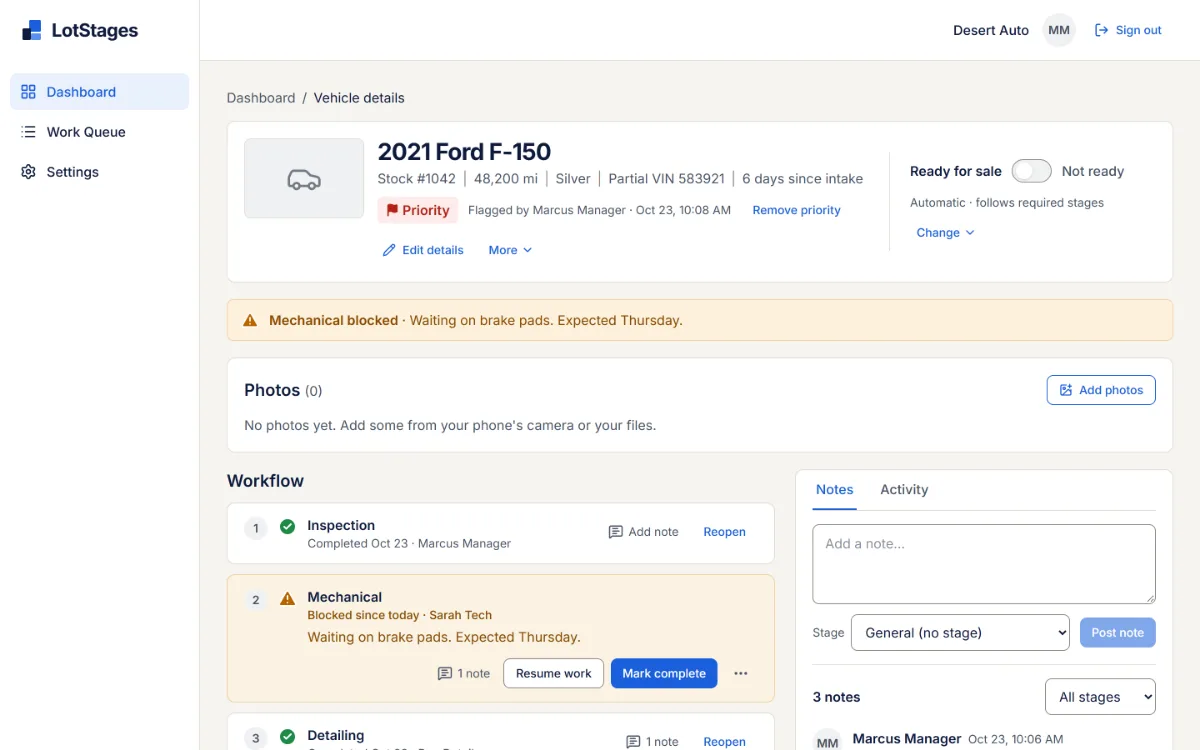Edit details of the F-150
The image size is (1200, 750).
pos(423,250)
